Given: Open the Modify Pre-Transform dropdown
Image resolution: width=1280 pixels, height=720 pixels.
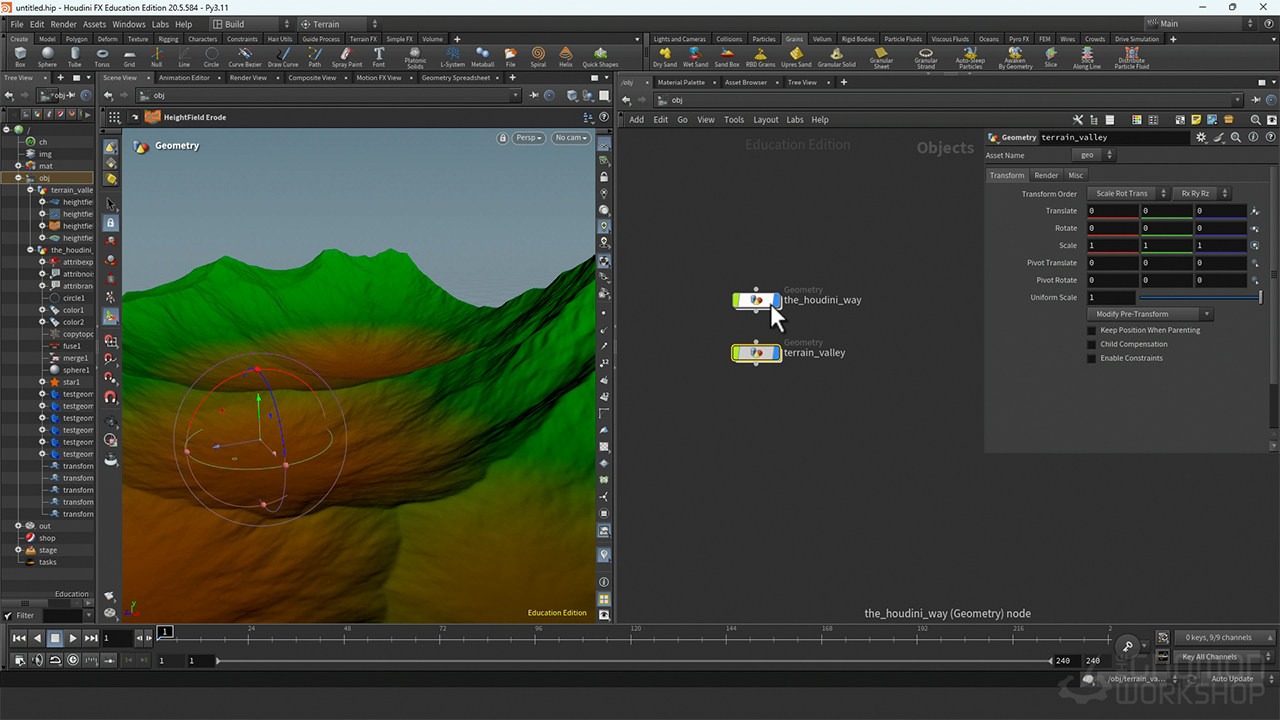Looking at the screenshot, I should point(1150,313).
